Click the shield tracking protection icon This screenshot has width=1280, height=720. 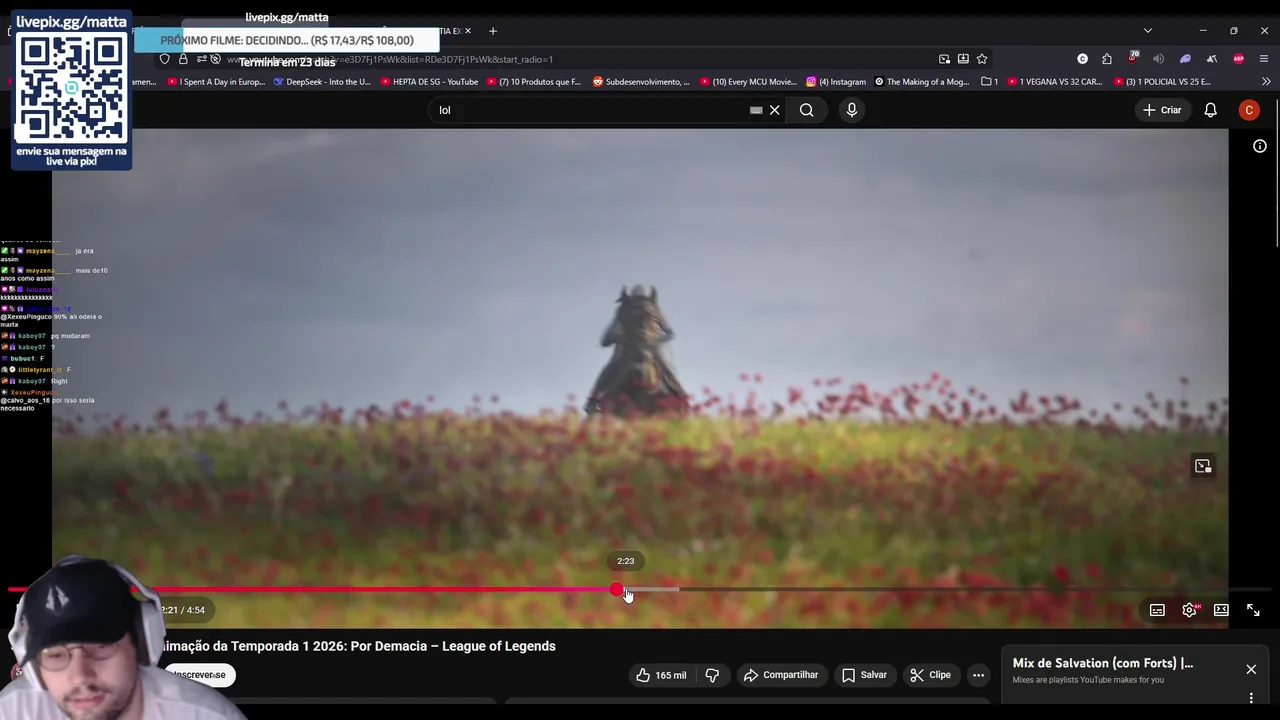click(165, 59)
